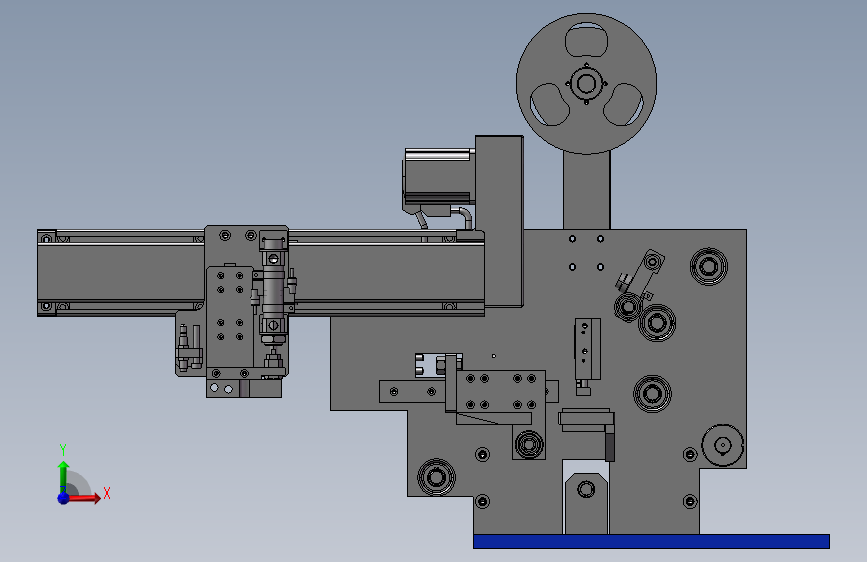Click the red X axis arrow of triad
Image resolution: width=867 pixels, height=562 pixels.
(84, 498)
